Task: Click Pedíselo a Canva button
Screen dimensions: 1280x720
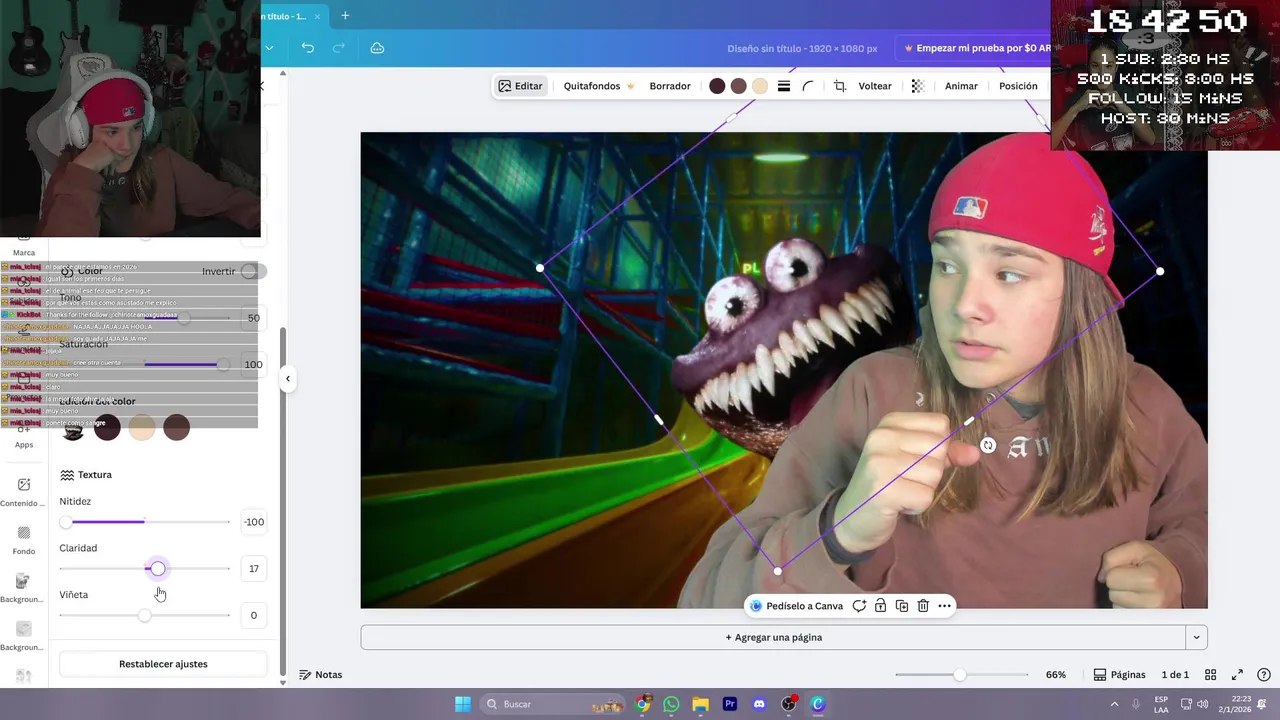Action: (x=797, y=606)
